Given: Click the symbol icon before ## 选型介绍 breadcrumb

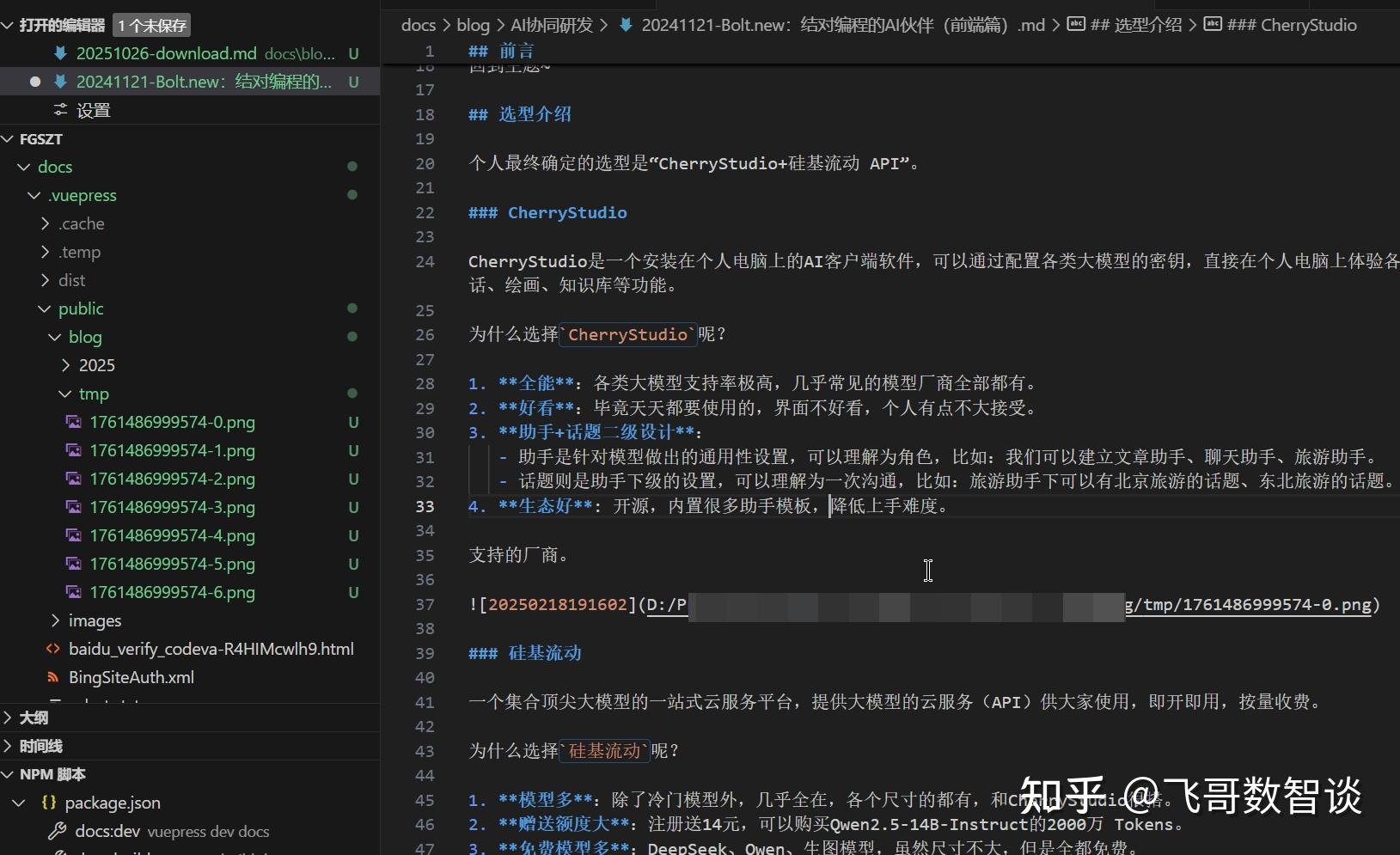Looking at the screenshot, I should (1076, 24).
